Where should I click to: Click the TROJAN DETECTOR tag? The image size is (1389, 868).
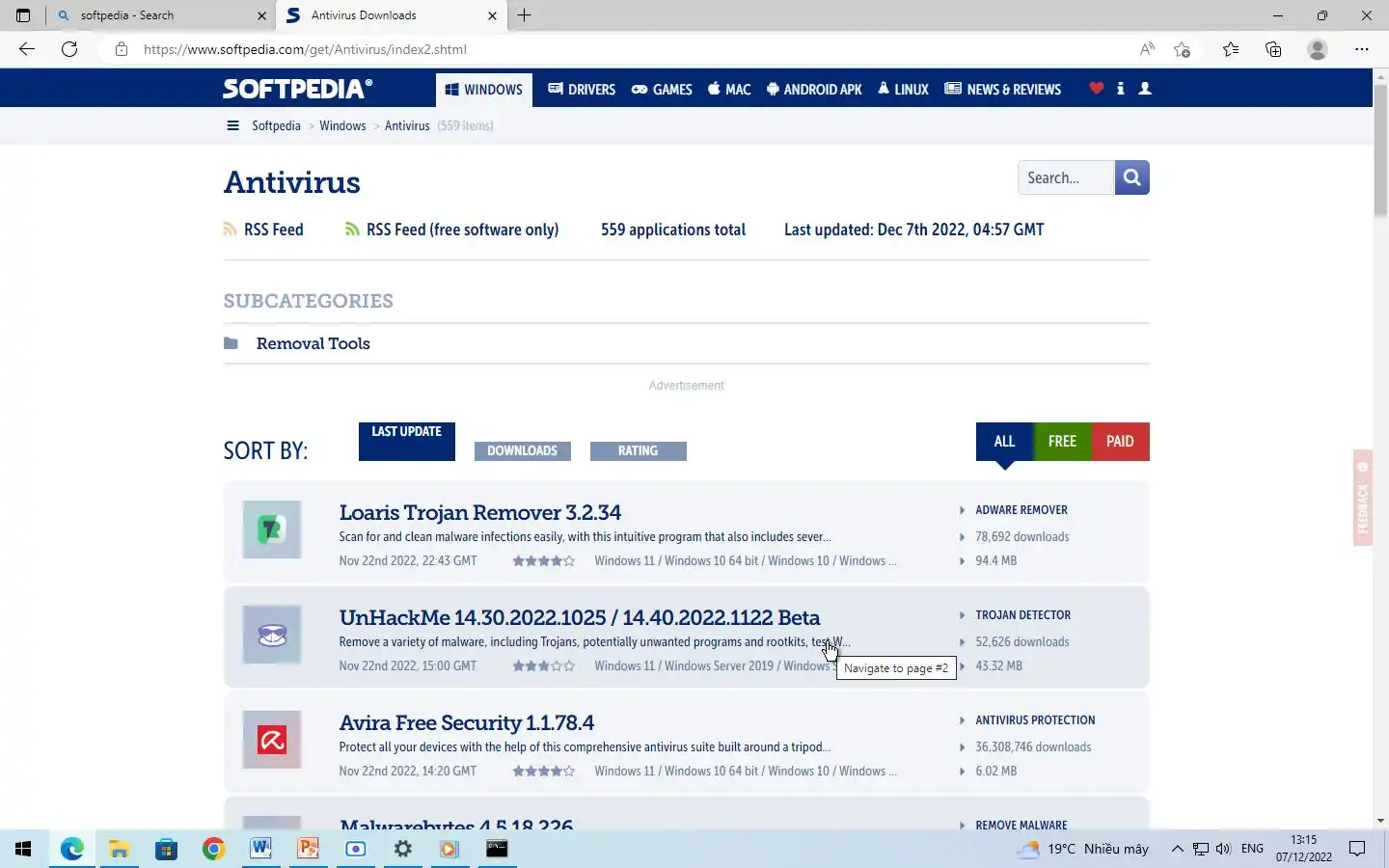pos(1022,615)
